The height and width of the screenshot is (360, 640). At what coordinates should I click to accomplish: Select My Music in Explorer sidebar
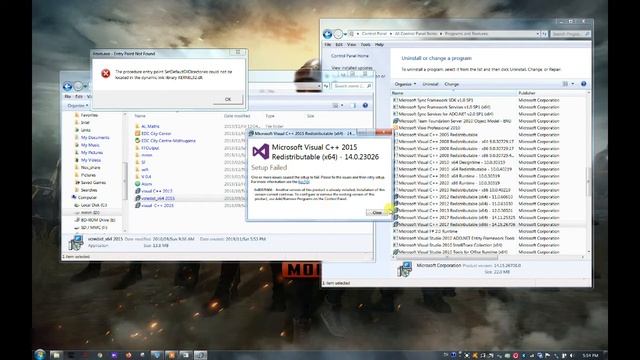coord(90,145)
